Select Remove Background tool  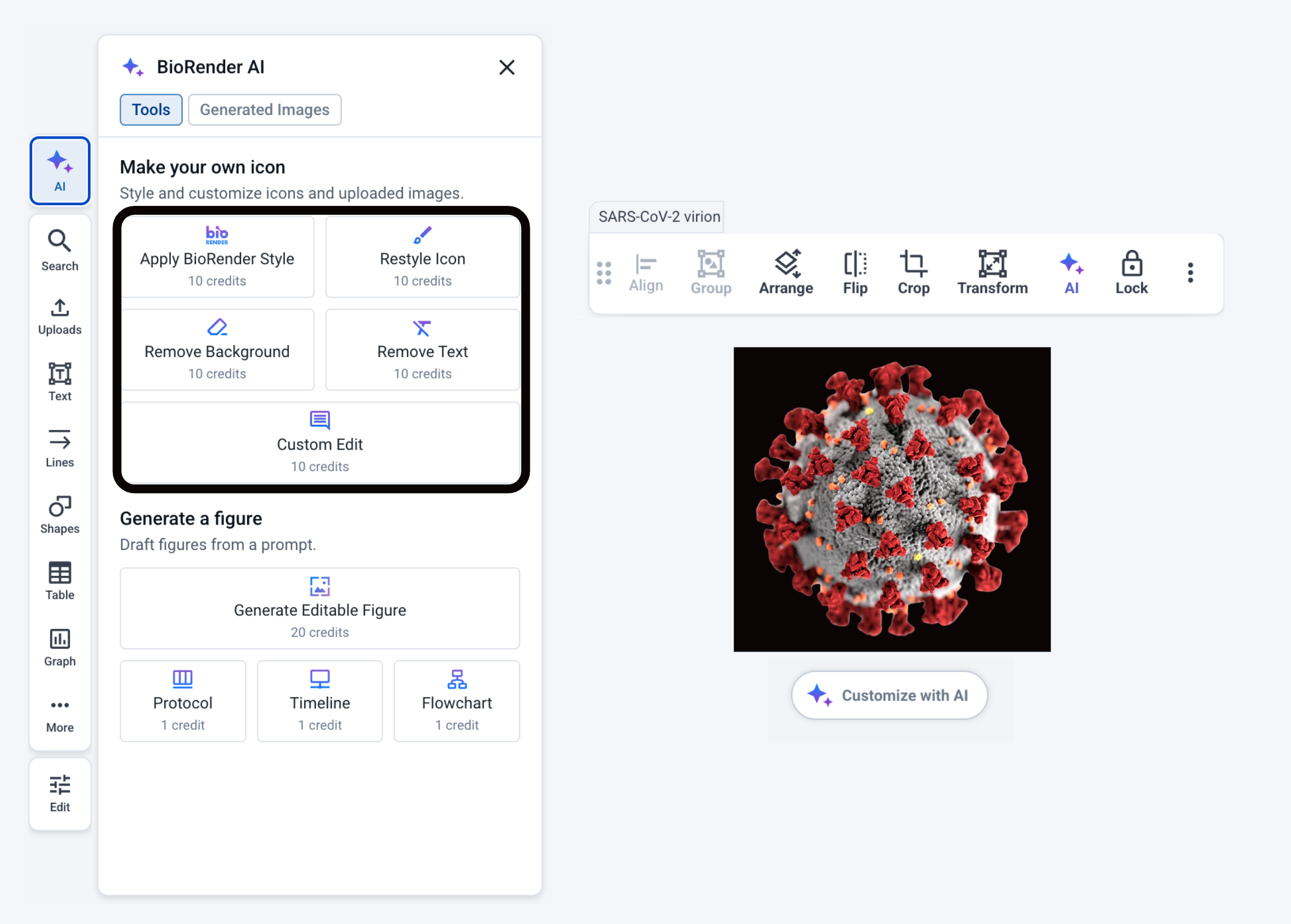[x=217, y=349]
